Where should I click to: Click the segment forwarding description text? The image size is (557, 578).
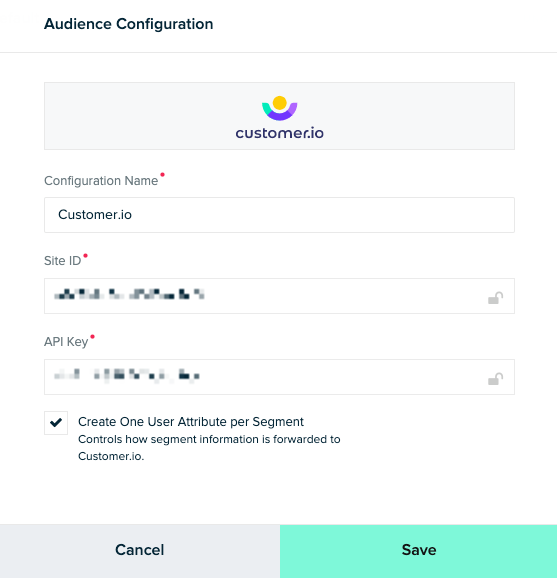point(209,448)
